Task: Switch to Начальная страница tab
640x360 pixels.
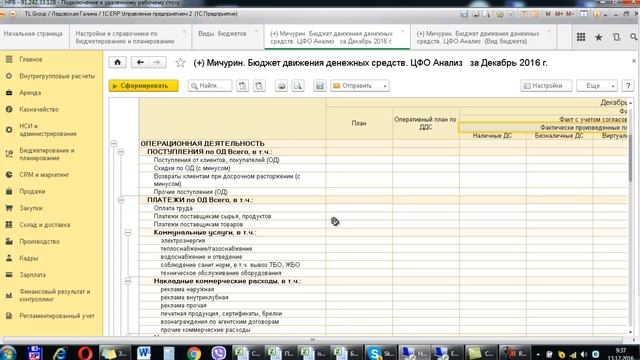Action: [x=33, y=34]
